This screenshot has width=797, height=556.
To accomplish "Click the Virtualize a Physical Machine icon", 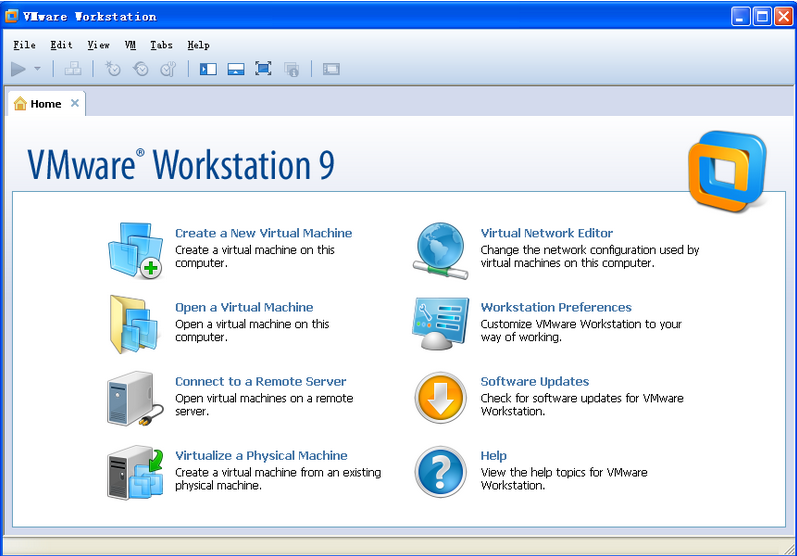I will point(134,472).
